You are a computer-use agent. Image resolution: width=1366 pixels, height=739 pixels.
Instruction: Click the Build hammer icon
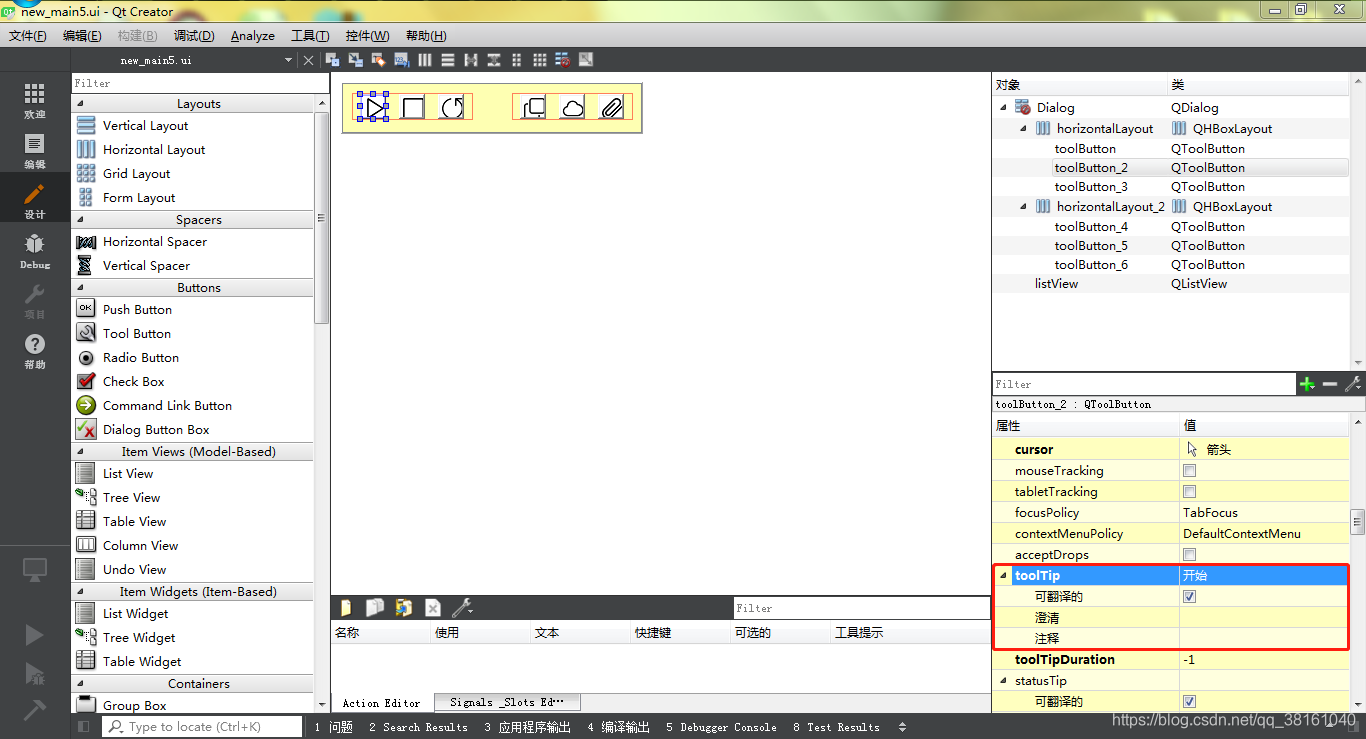[x=34, y=709]
